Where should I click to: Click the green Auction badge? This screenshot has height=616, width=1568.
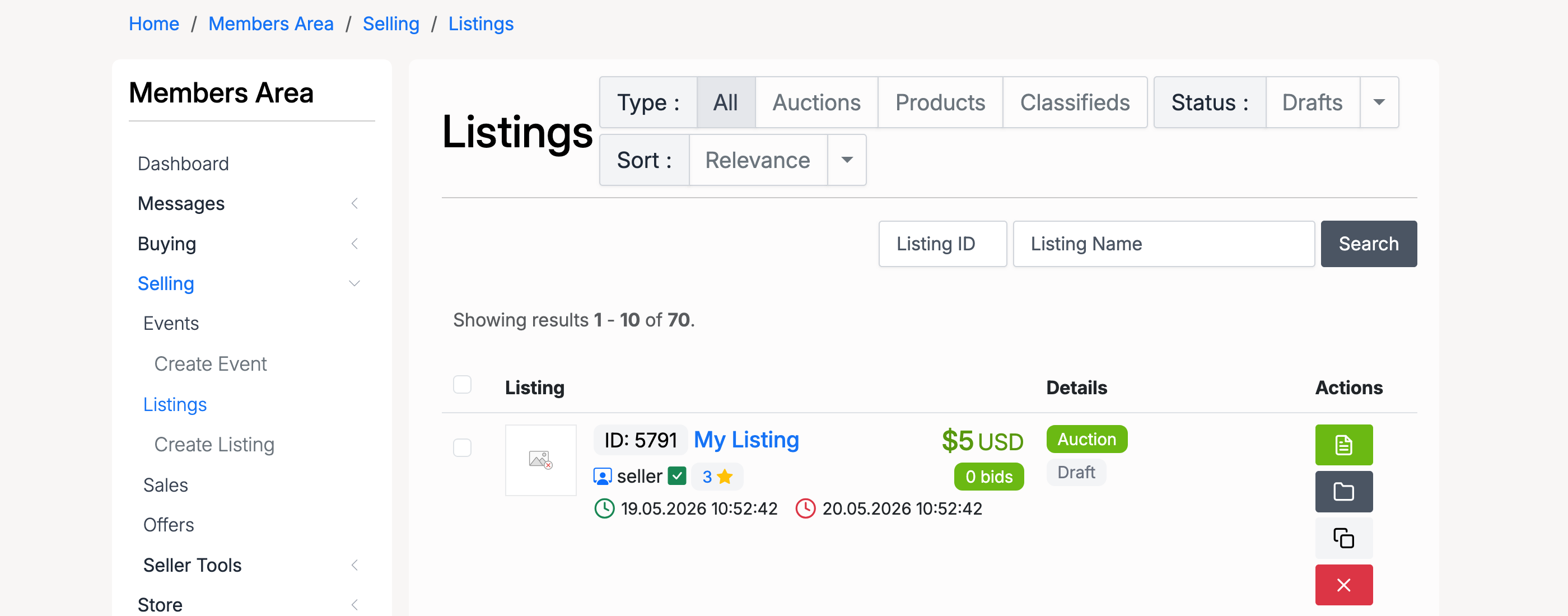[x=1086, y=439]
